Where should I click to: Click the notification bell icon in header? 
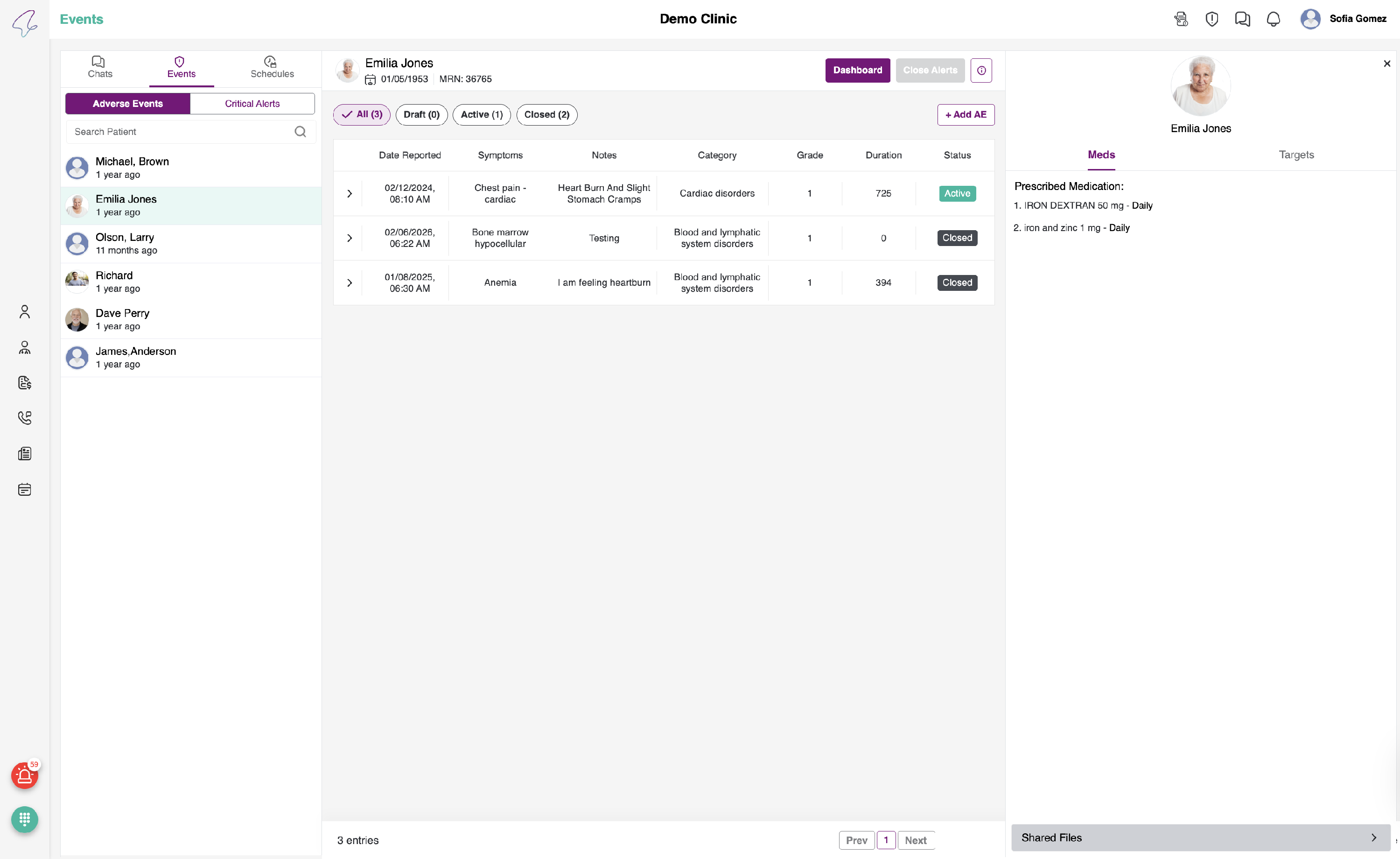point(1273,19)
